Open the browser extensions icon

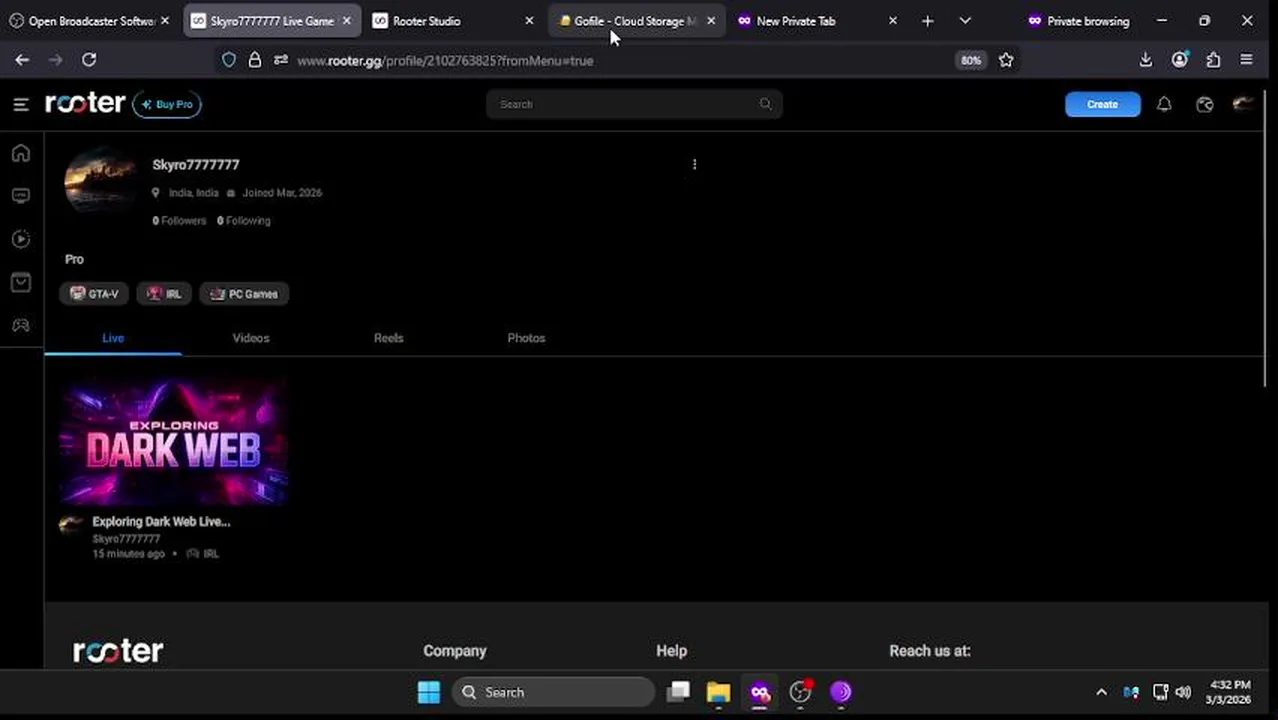click(1213, 60)
